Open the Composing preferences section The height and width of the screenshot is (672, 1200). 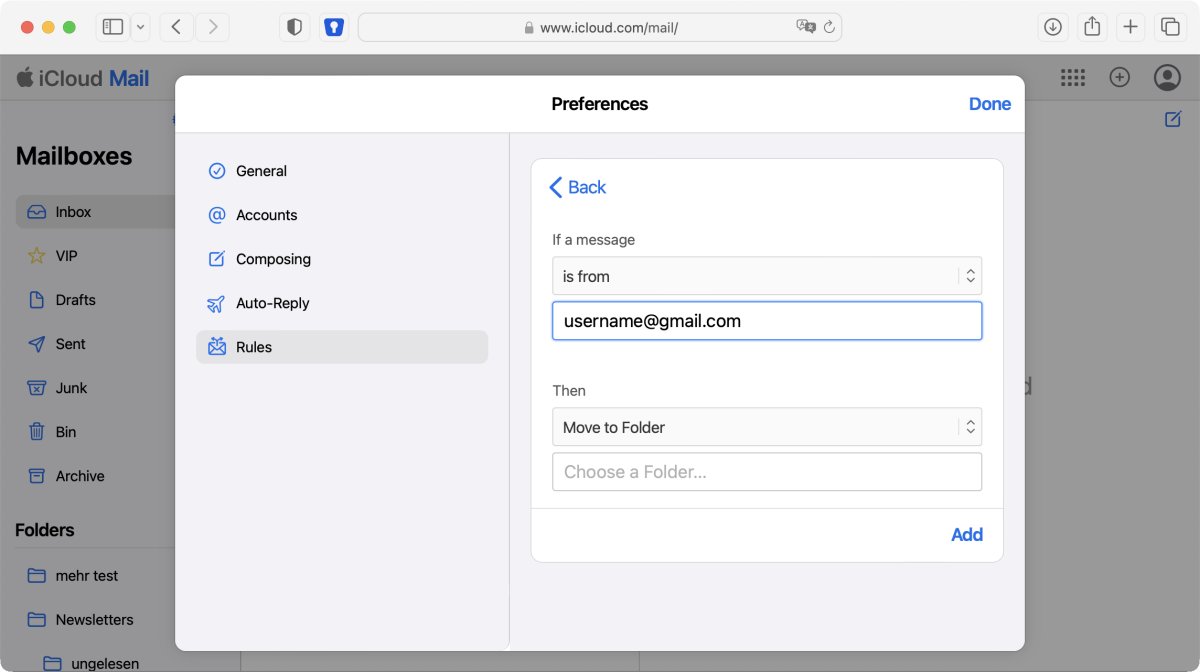[273, 259]
